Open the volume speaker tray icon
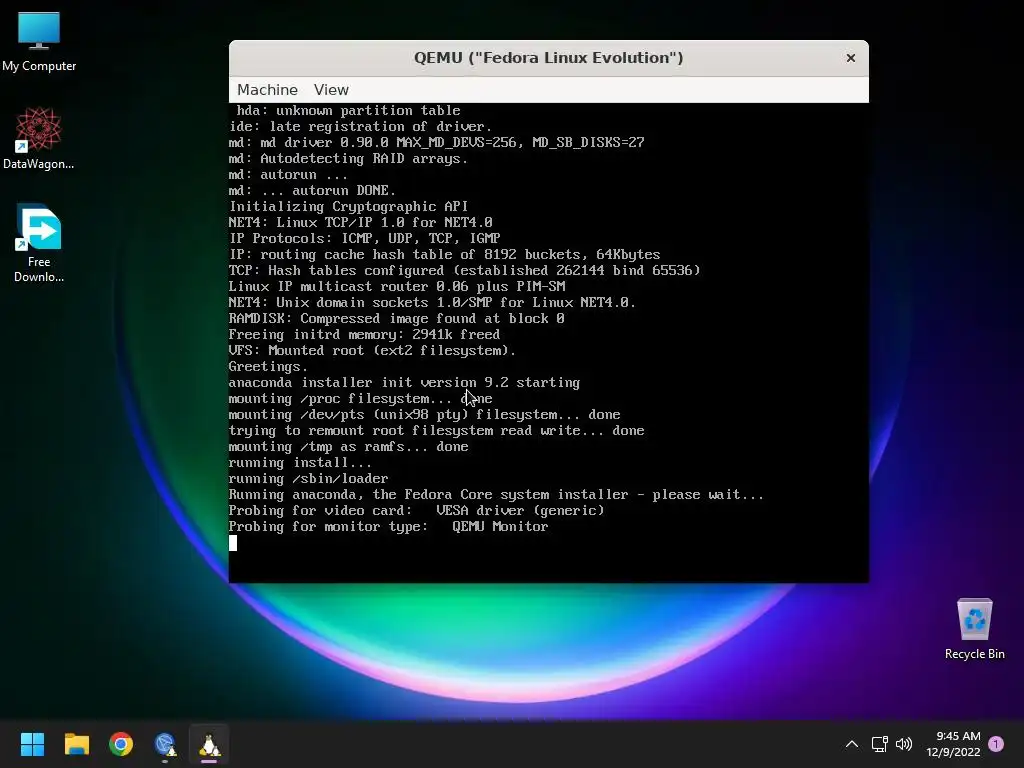This screenshot has width=1024, height=768. pos(904,744)
